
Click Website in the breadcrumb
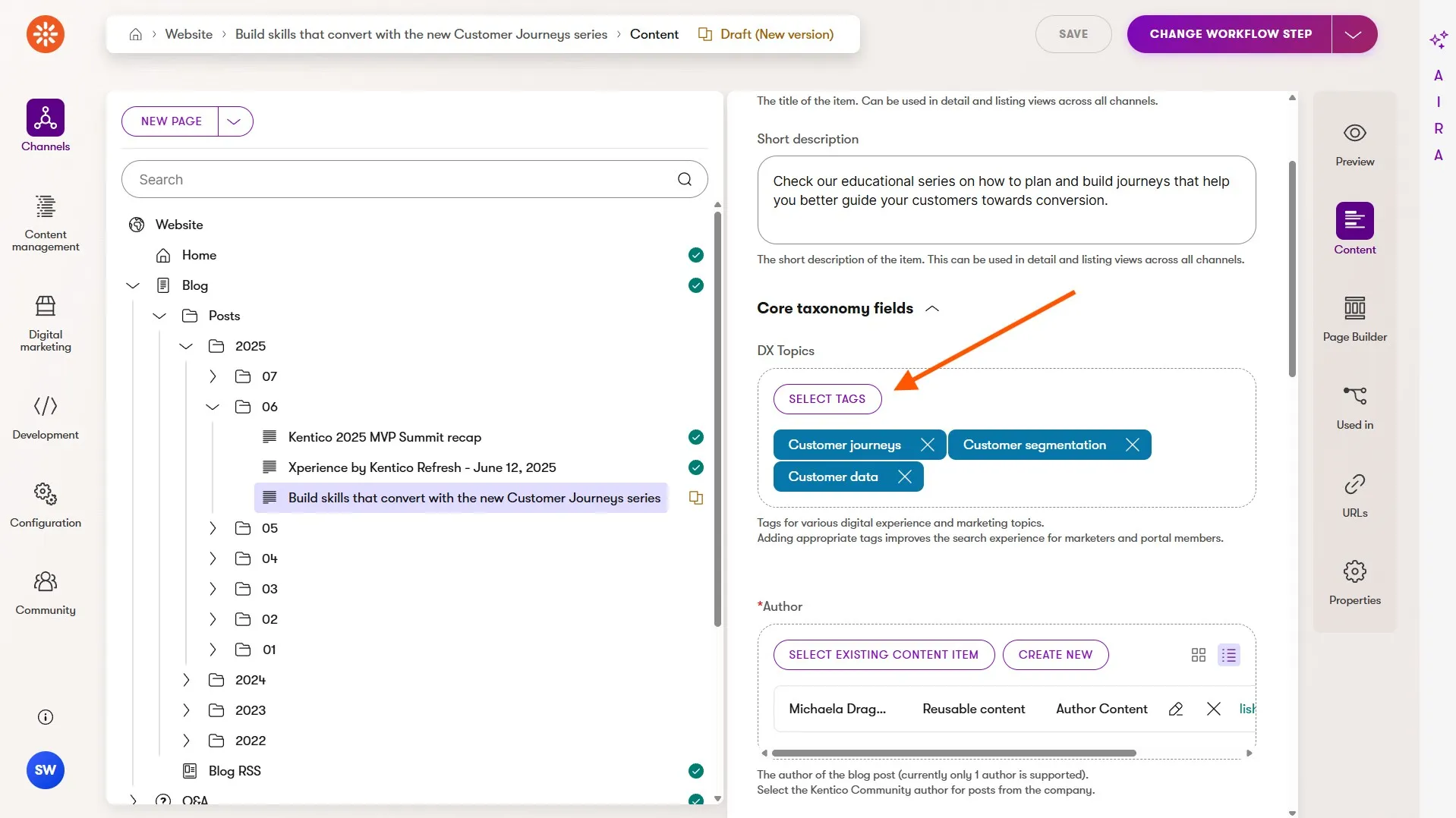[x=189, y=34]
